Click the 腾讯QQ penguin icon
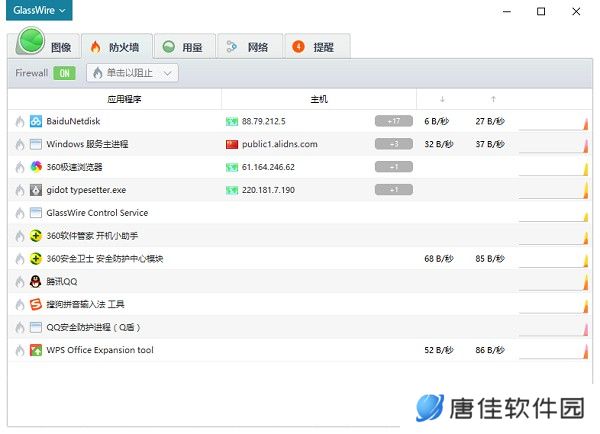The width and height of the screenshot is (600, 434). point(36,281)
